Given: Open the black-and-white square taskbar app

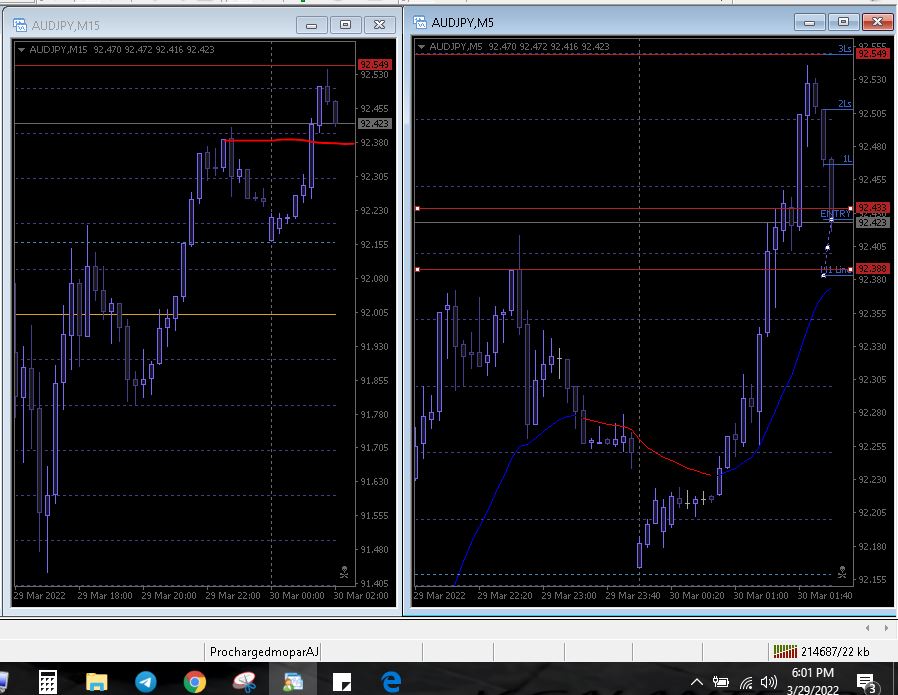Looking at the screenshot, I should click(342, 682).
